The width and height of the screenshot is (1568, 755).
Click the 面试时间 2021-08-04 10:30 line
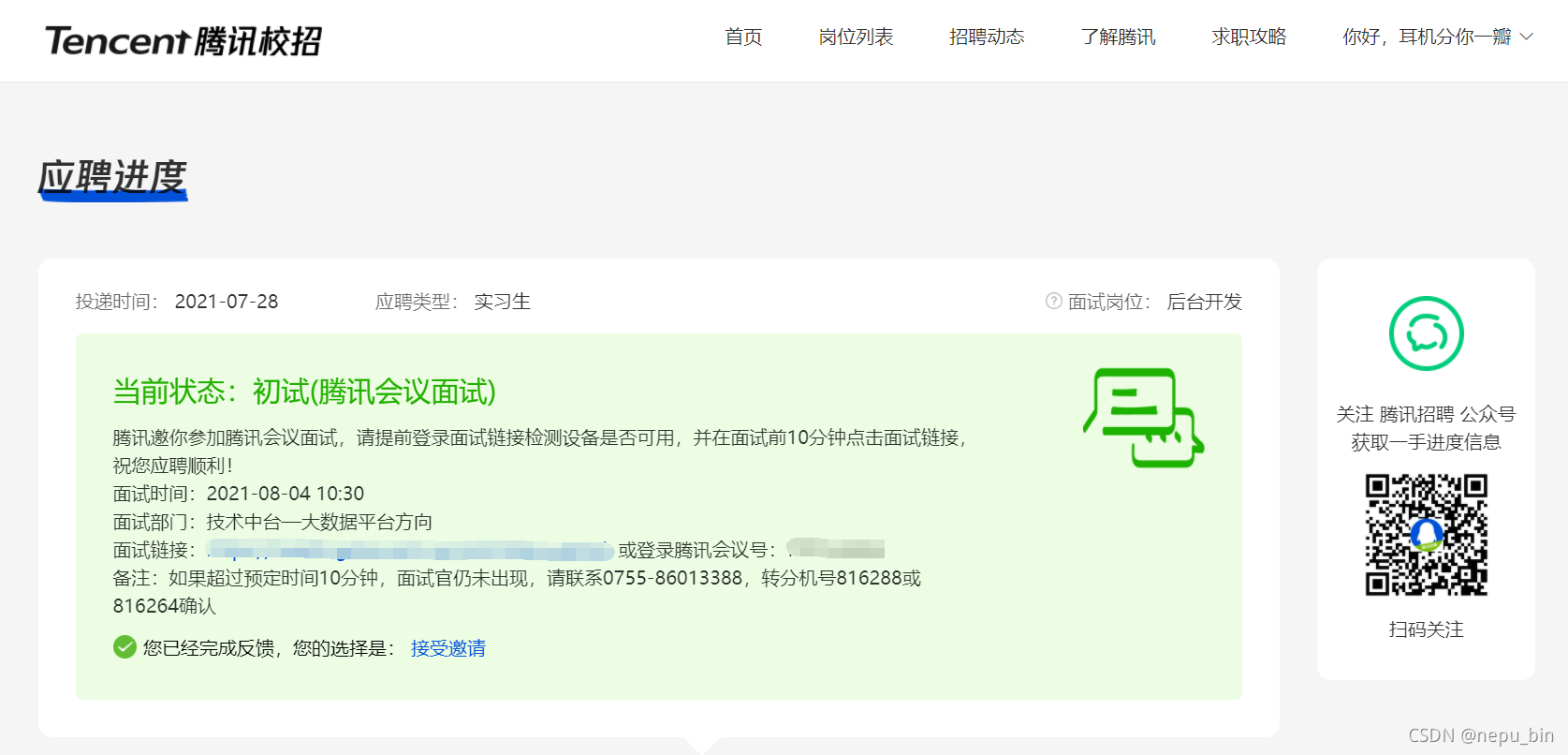[239, 494]
